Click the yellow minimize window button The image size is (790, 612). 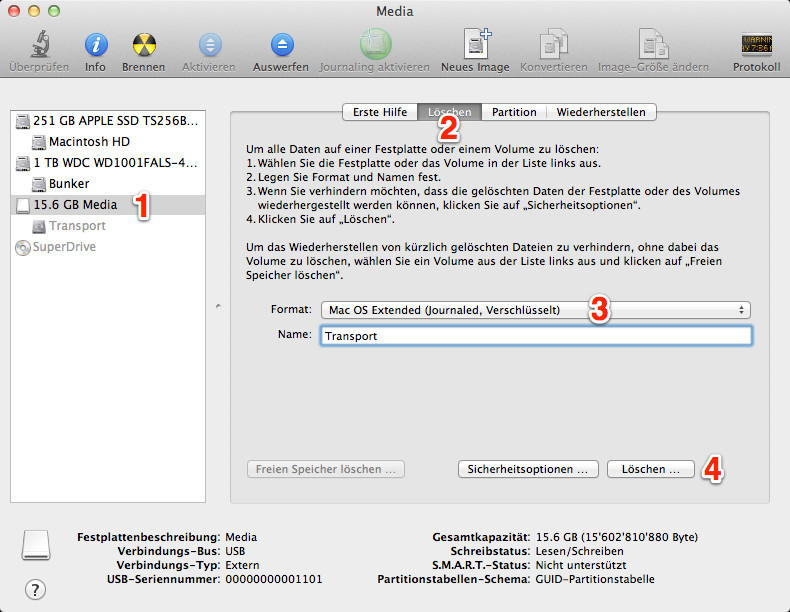click(x=34, y=11)
